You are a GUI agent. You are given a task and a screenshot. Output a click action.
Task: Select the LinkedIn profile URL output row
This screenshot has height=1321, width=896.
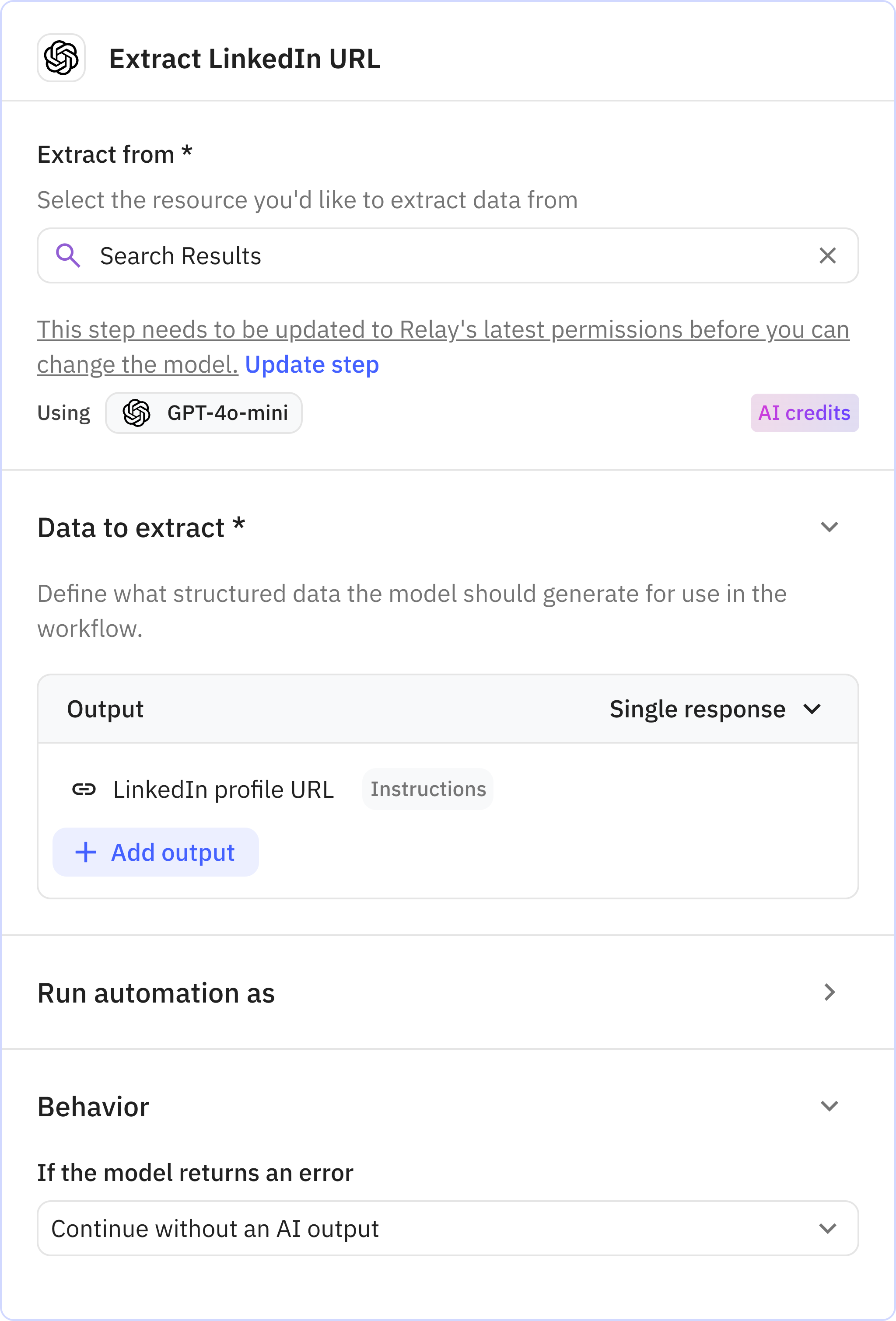pyautogui.click(x=224, y=790)
